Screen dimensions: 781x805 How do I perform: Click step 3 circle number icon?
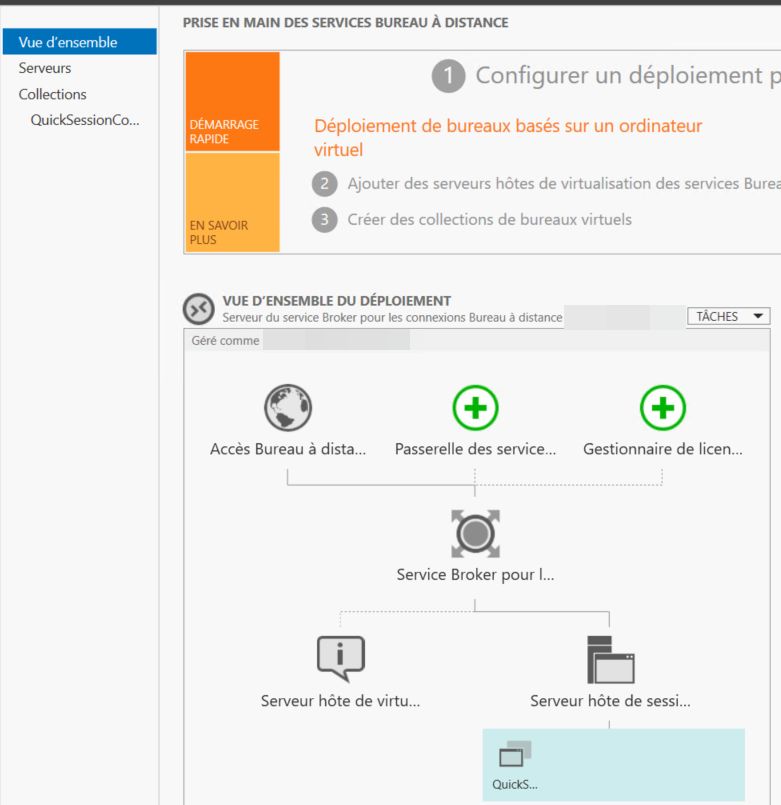point(325,220)
